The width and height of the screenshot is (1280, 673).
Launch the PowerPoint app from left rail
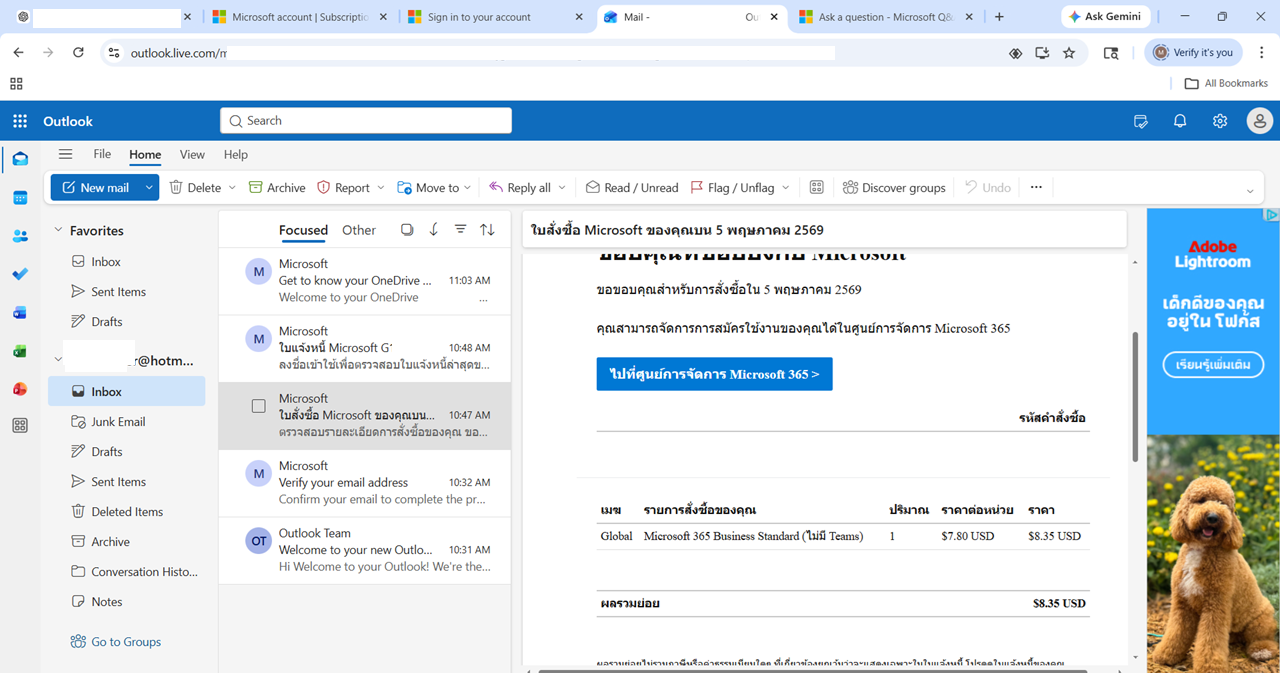click(20, 389)
